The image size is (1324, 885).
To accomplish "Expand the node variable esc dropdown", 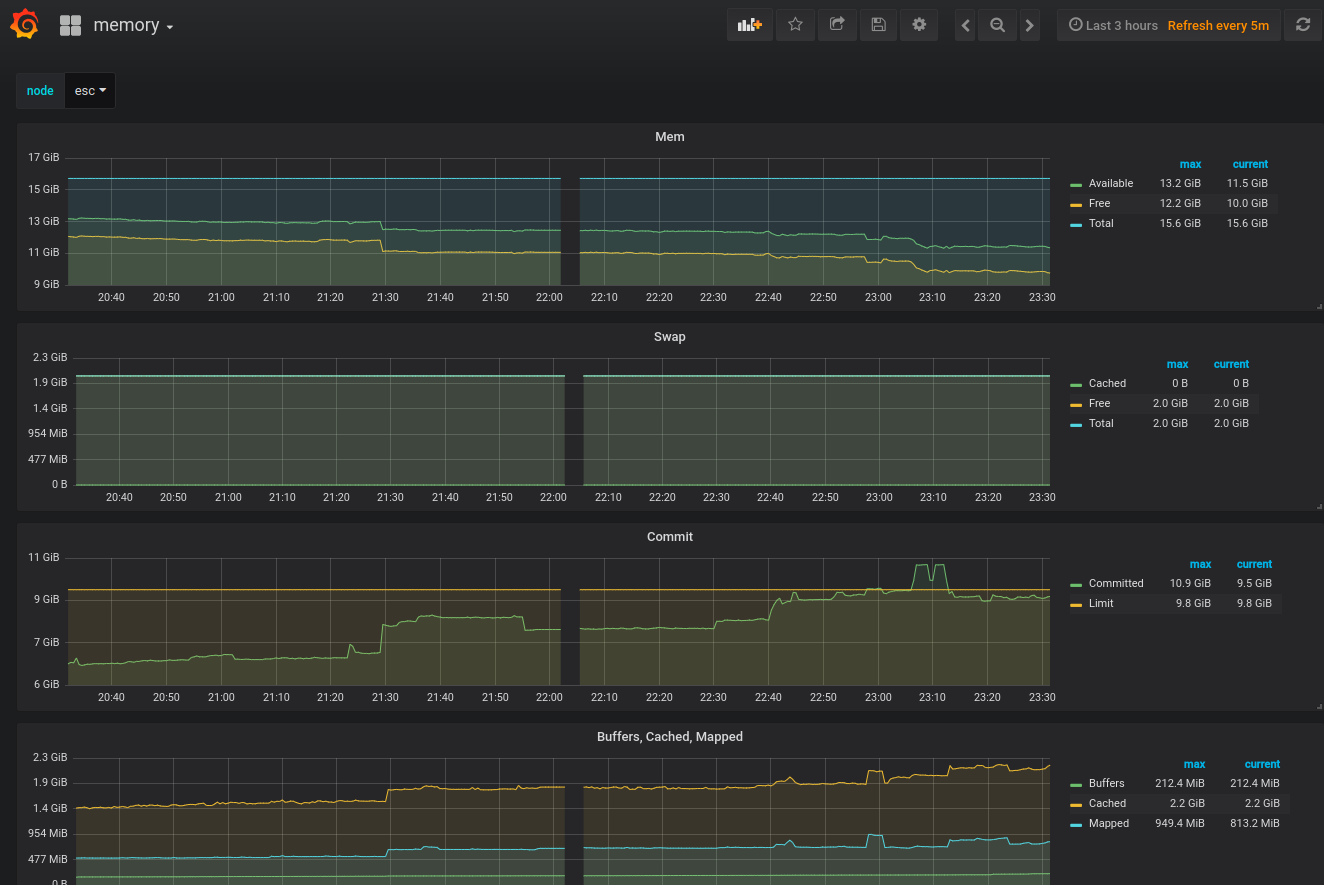I will [90, 91].
